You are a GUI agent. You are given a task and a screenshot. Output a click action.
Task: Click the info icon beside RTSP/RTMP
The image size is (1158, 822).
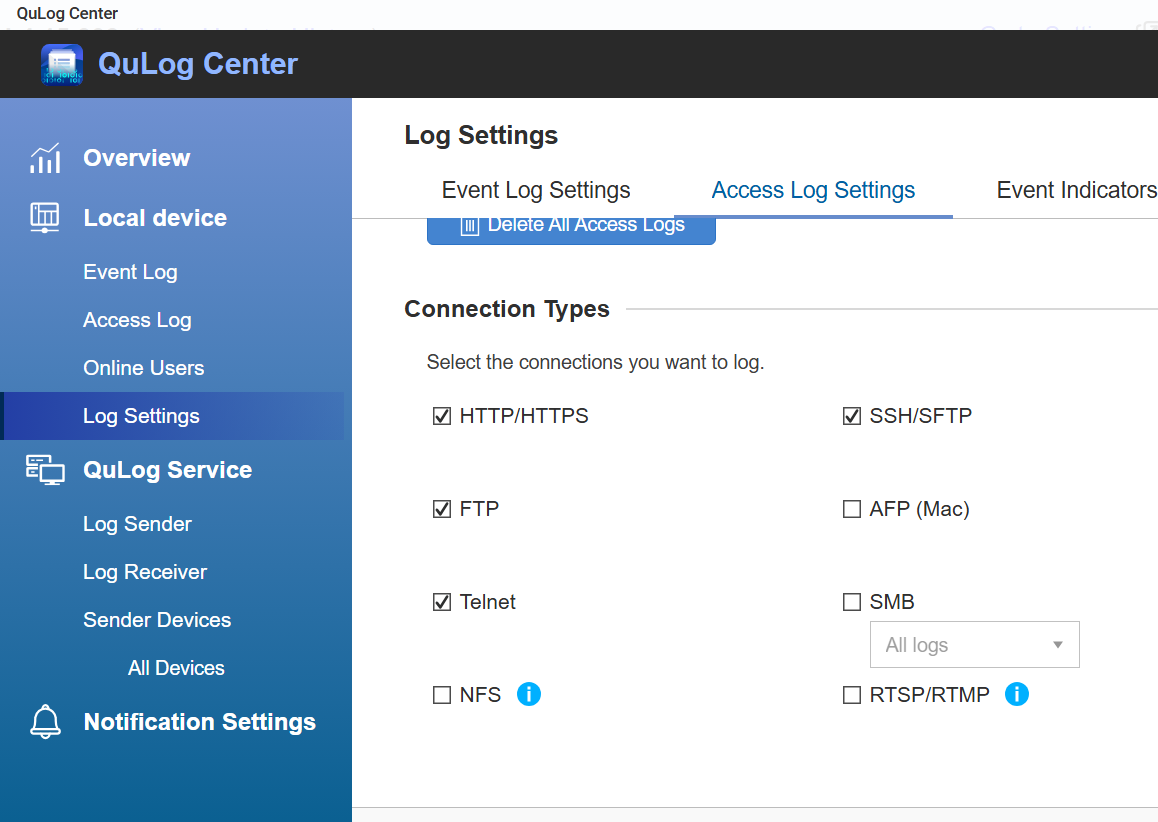(x=1017, y=694)
